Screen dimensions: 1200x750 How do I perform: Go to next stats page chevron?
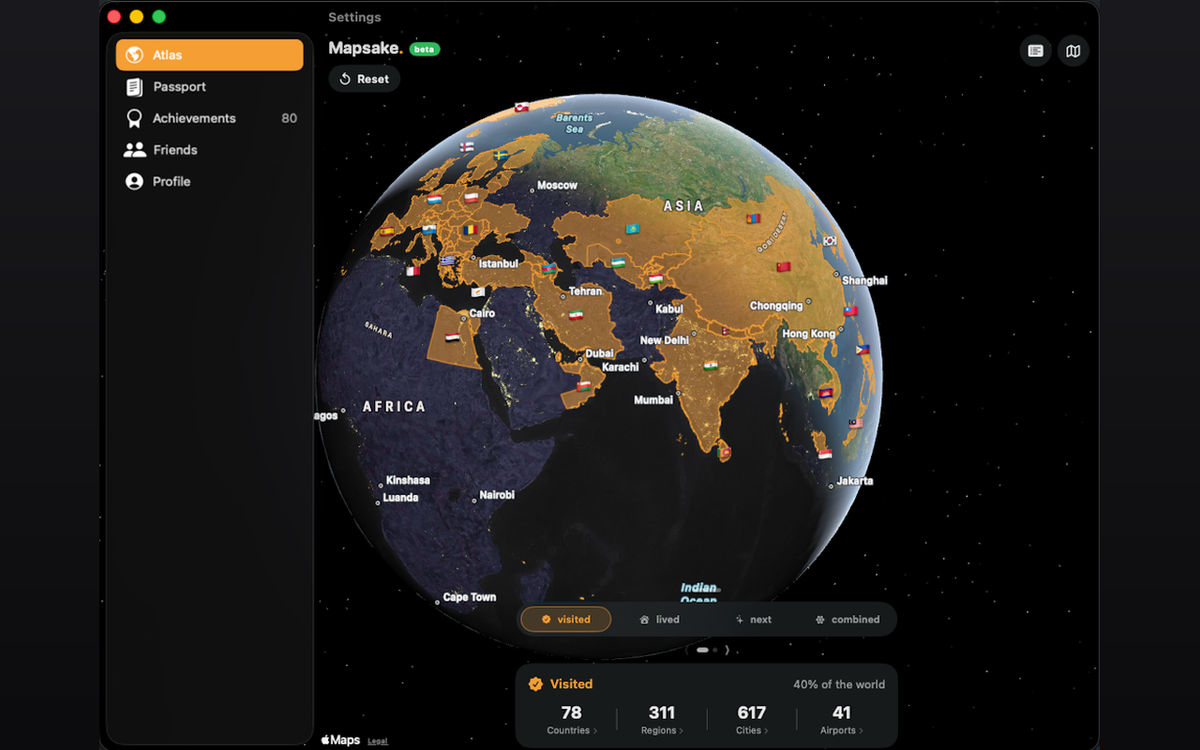coord(727,650)
